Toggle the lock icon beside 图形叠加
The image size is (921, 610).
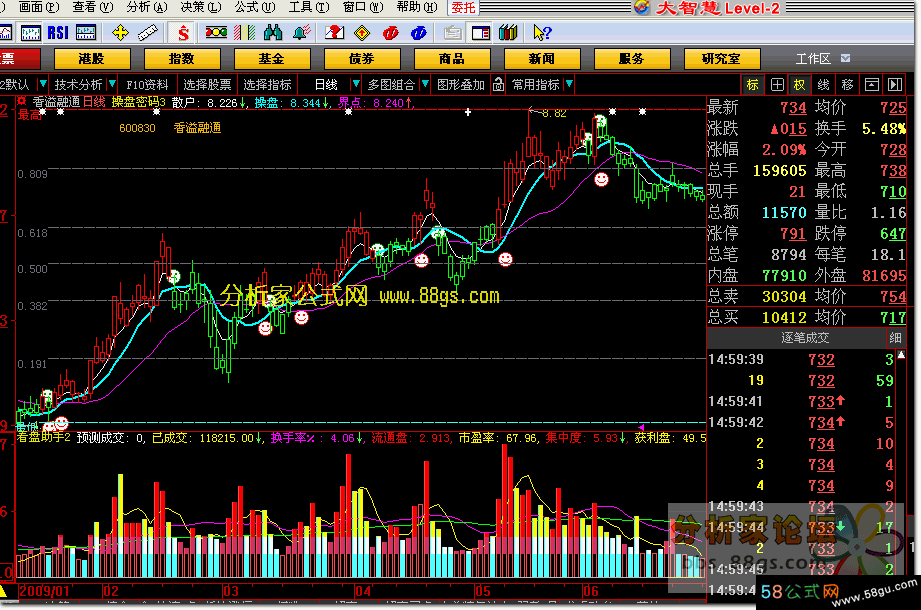(498, 85)
